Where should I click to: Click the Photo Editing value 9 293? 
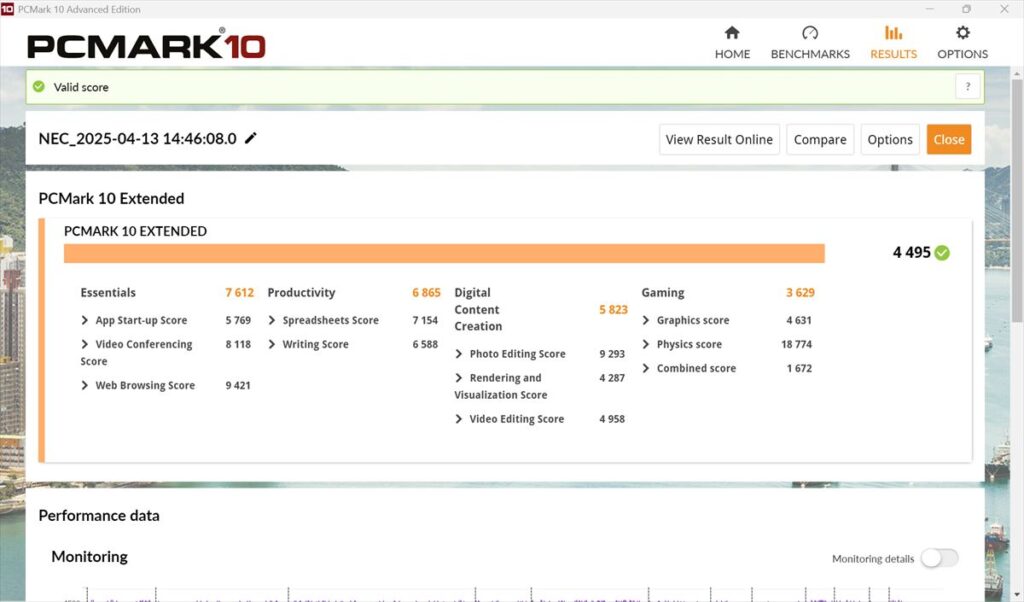tap(612, 354)
